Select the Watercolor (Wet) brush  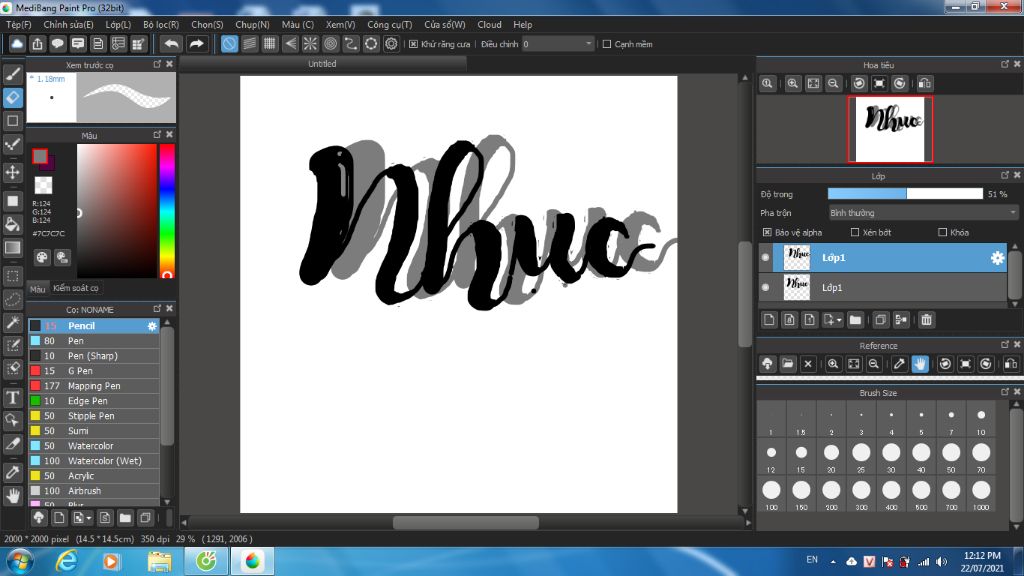tap(94, 461)
